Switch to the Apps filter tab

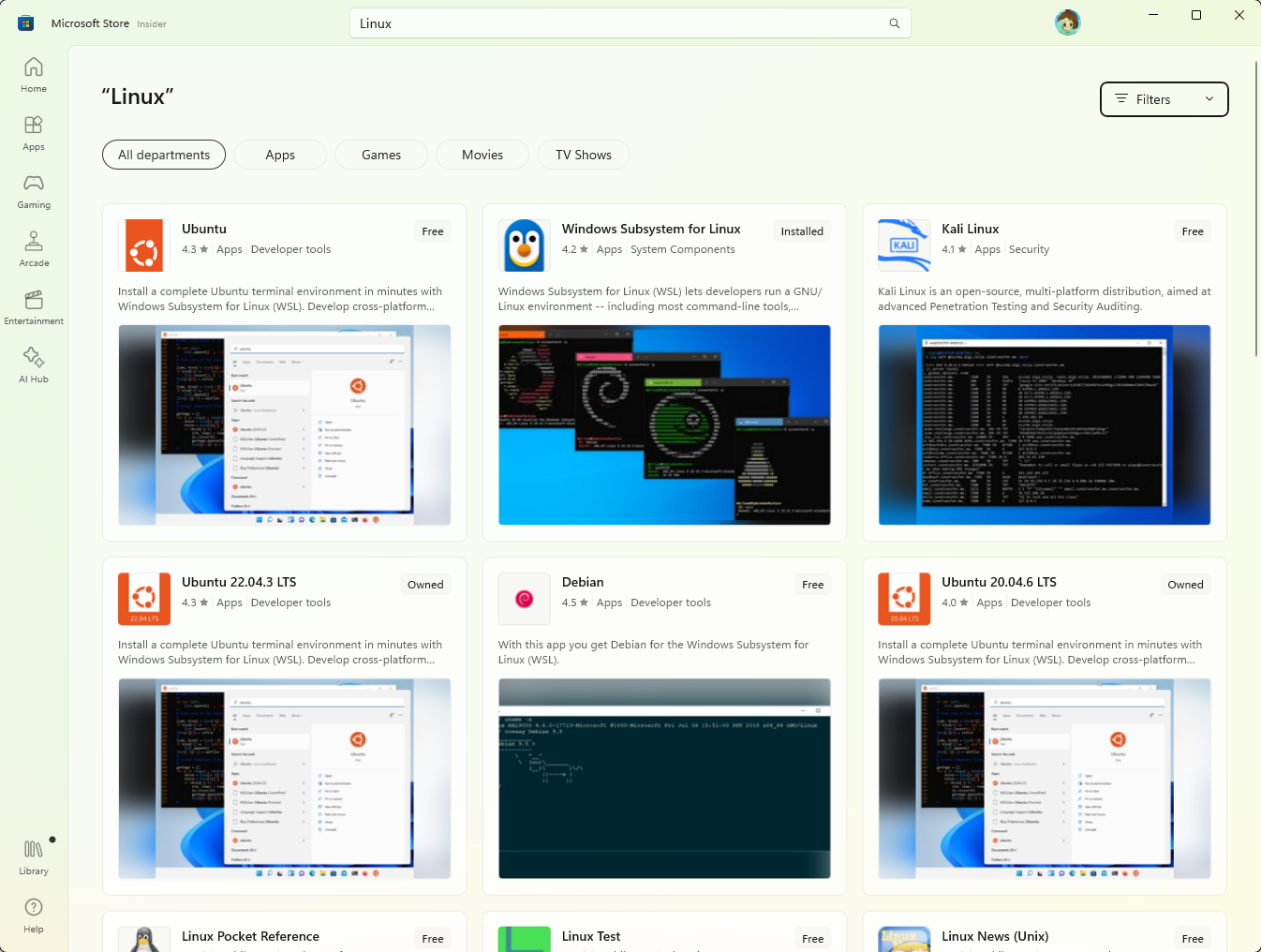(x=280, y=155)
